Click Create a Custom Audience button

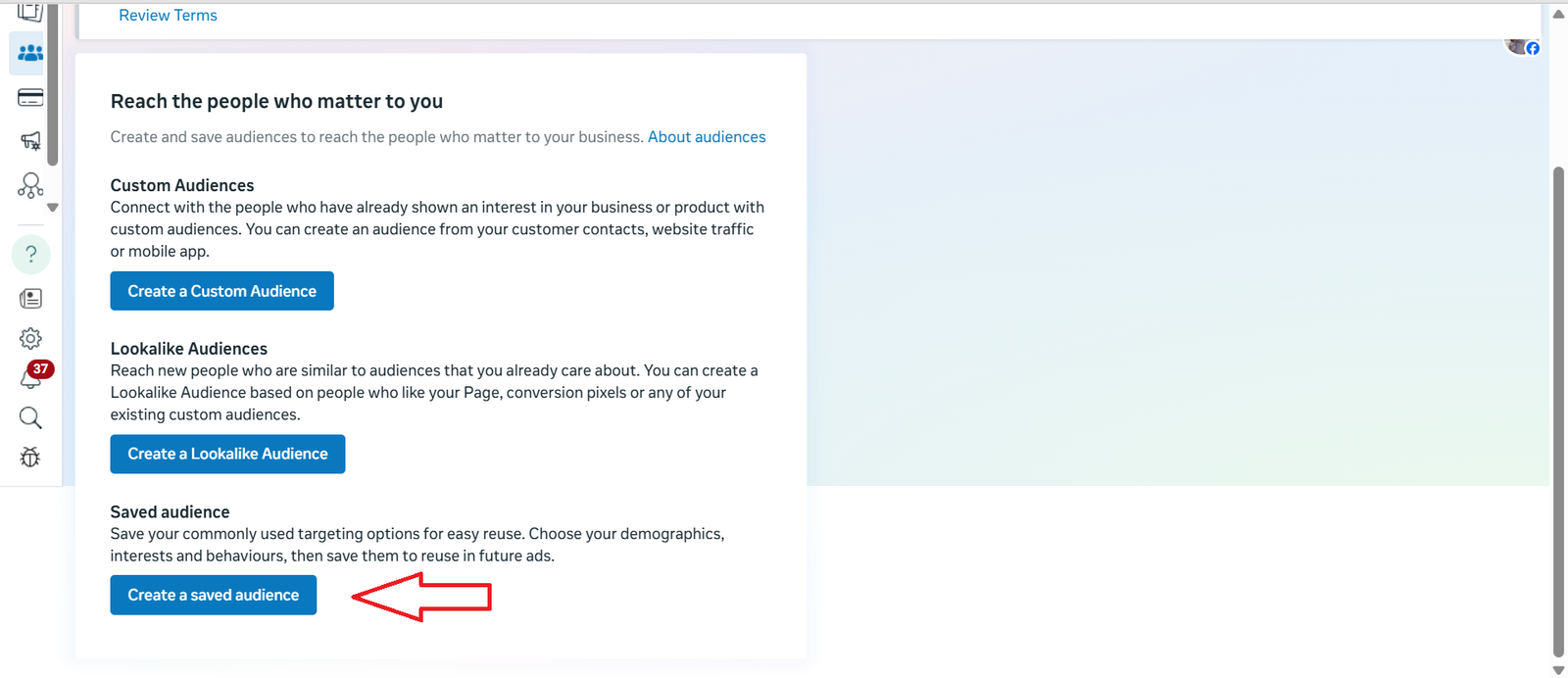pos(222,291)
